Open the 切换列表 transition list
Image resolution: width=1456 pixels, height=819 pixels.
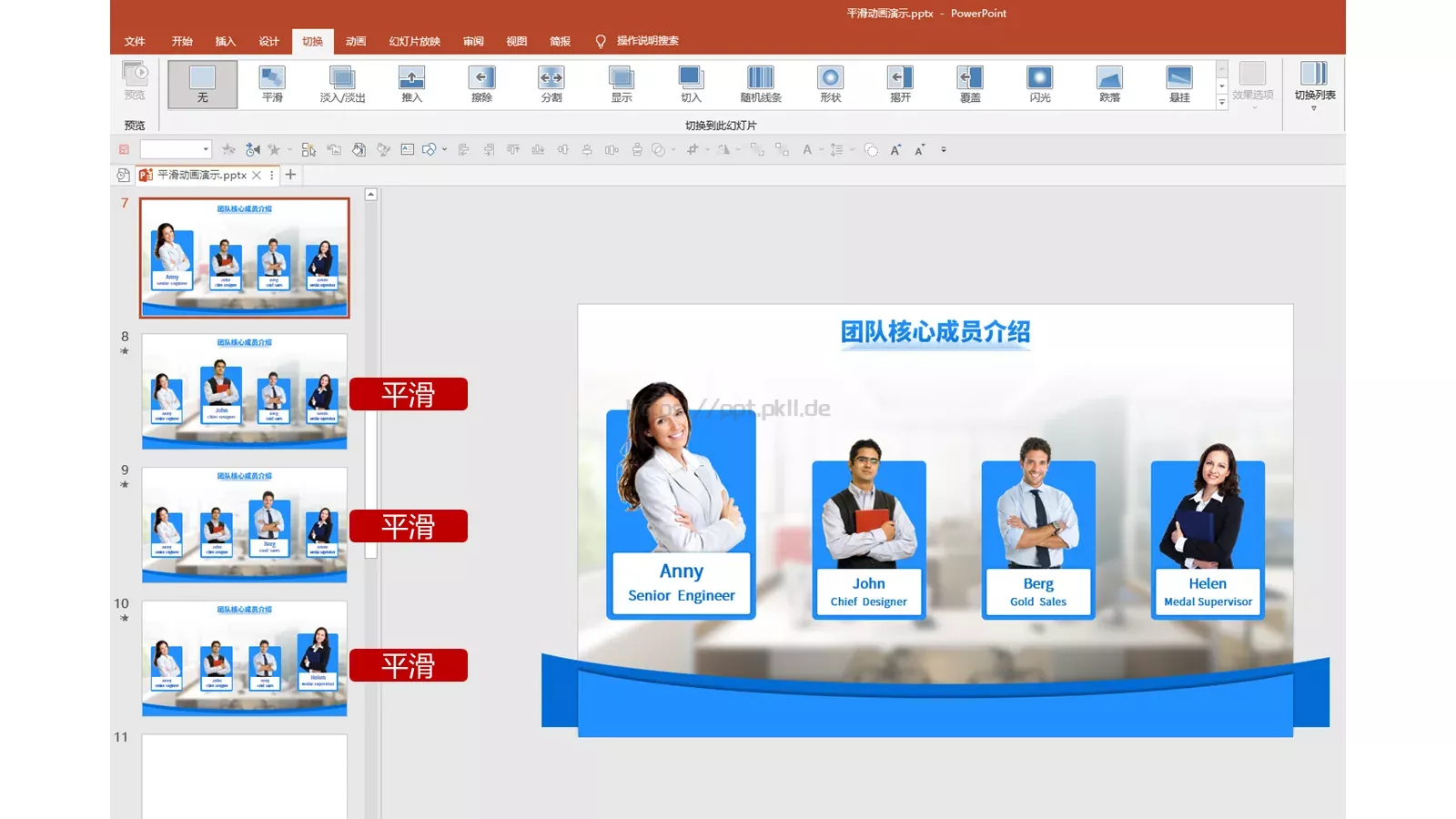coord(1315,86)
